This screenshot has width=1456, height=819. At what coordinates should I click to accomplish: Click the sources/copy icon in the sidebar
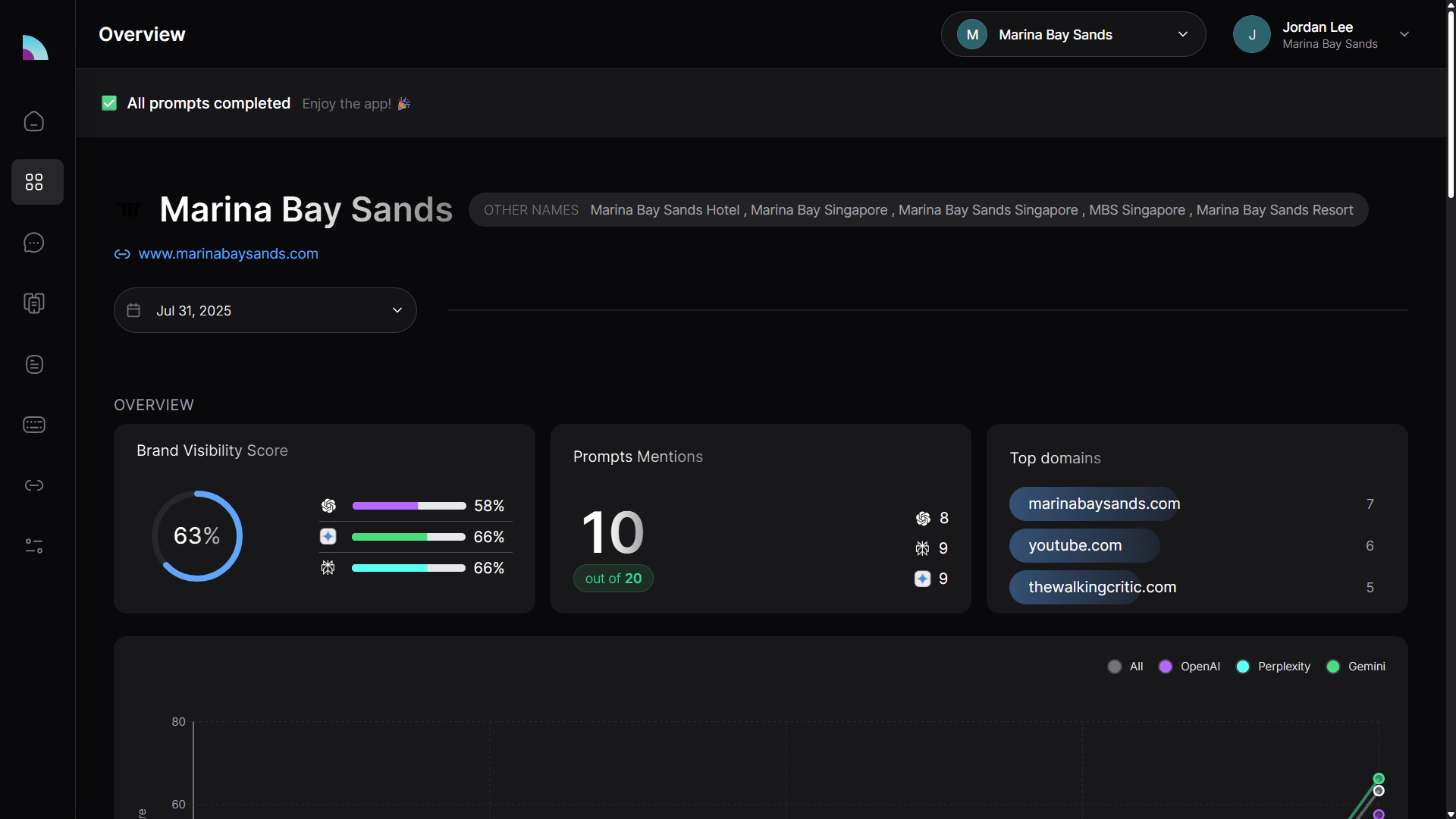(x=34, y=303)
